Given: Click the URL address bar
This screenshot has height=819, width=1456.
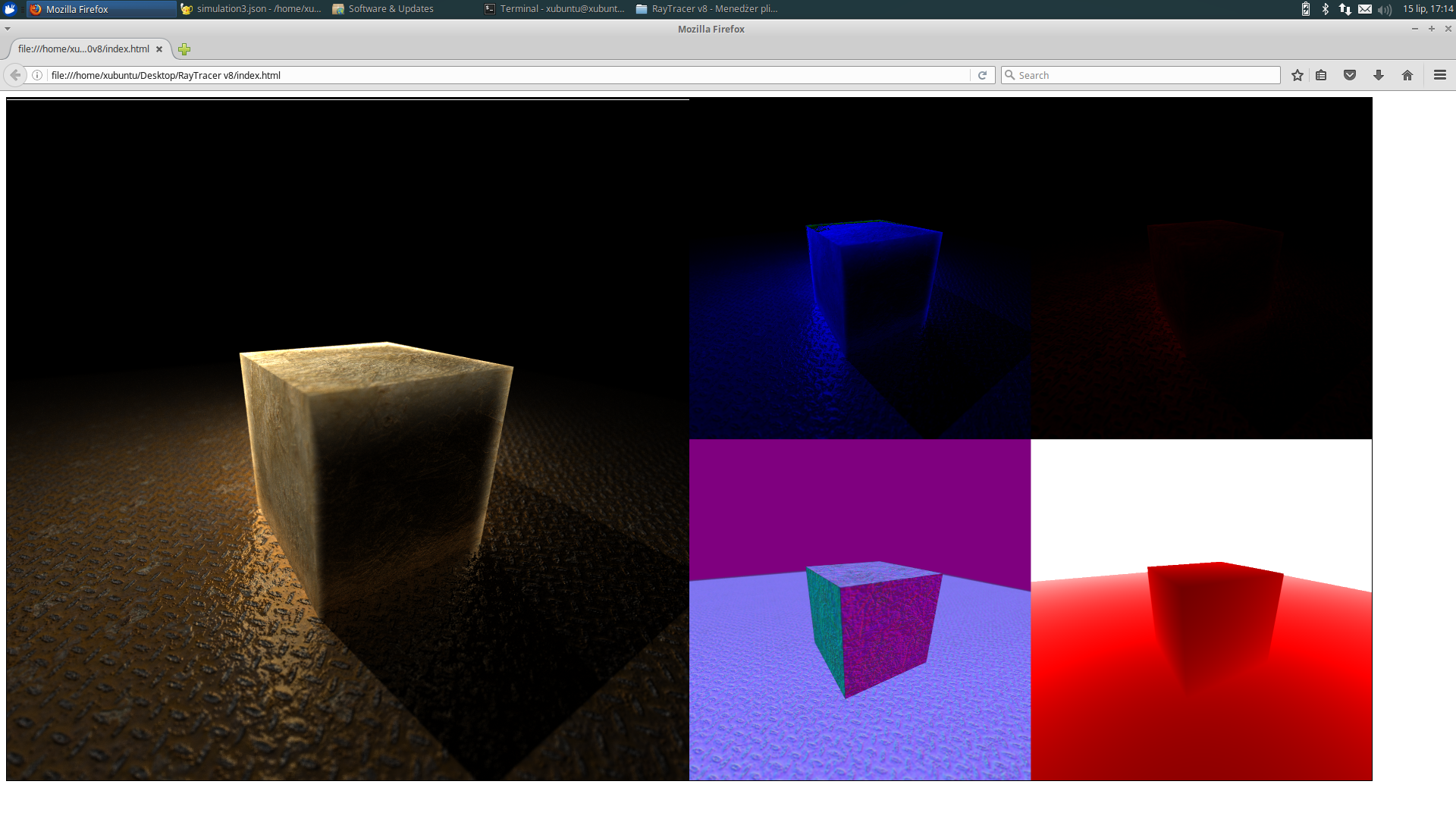Looking at the screenshot, I should tap(500, 75).
